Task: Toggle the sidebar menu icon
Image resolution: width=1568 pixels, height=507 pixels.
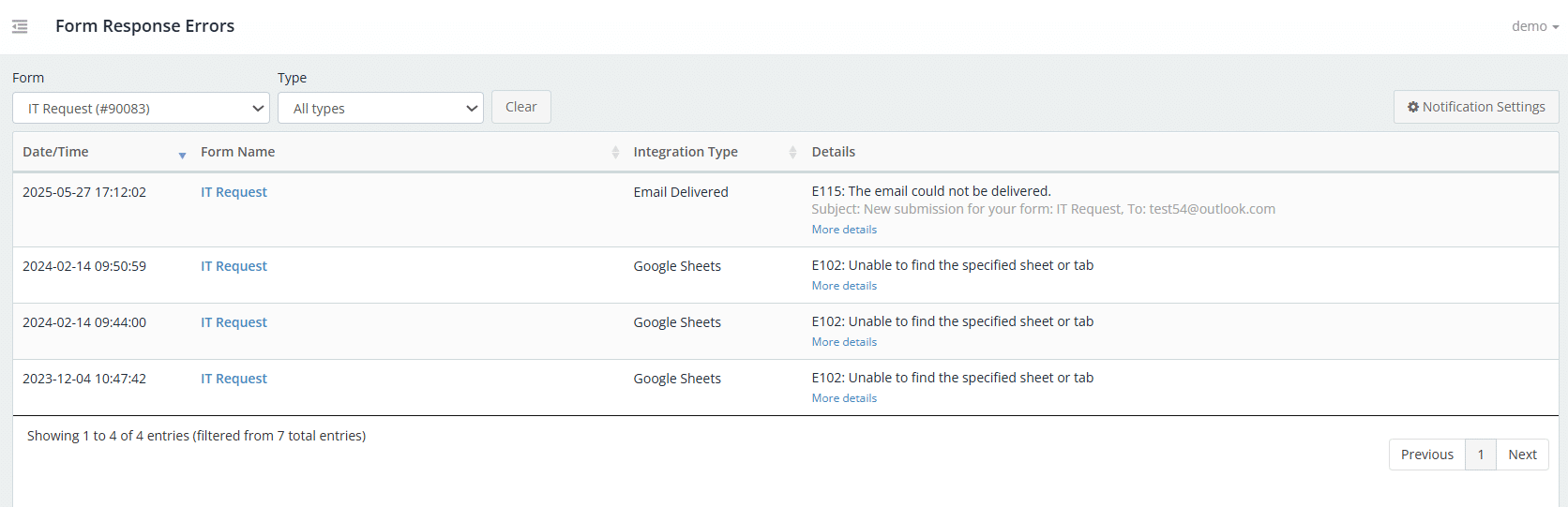Action: (20, 26)
